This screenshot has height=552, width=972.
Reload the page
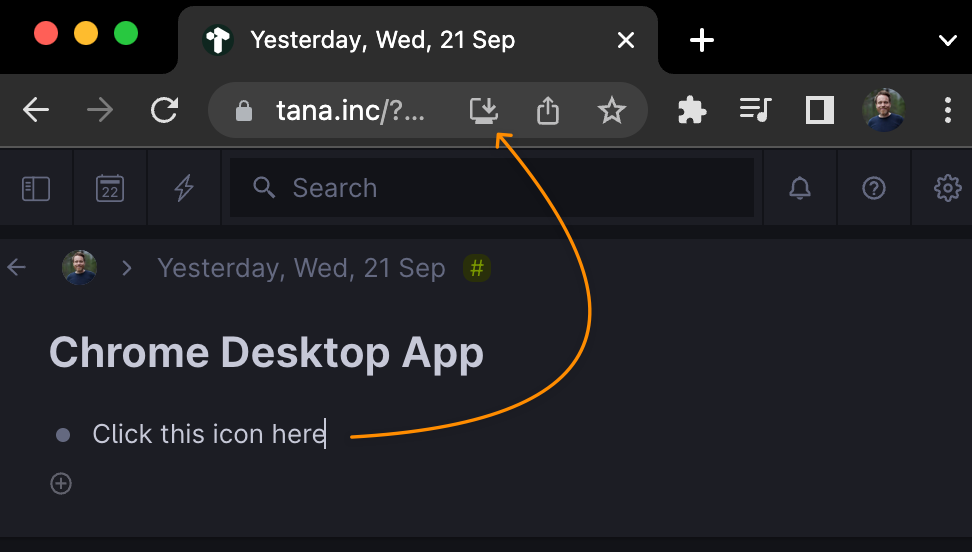point(164,110)
